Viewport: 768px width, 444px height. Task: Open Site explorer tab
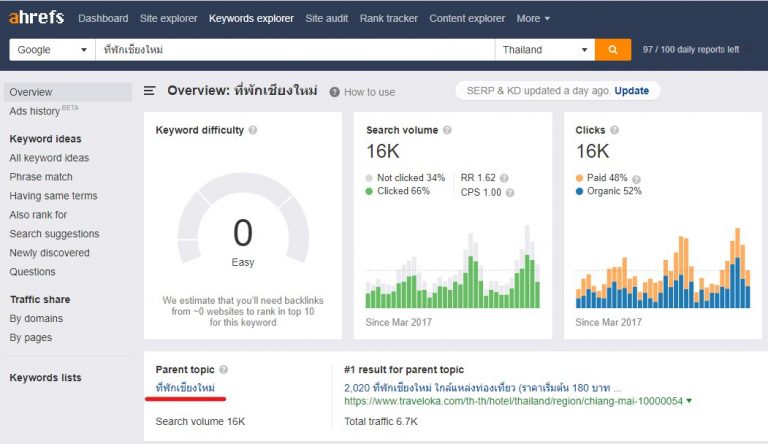(x=167, y=18)
